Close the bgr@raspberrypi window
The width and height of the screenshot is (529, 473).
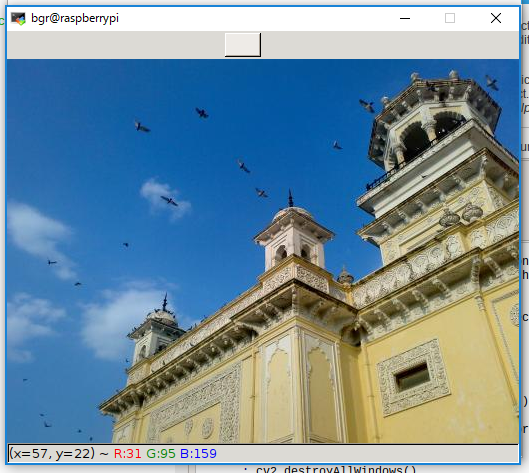pyautogui.click(x=496, y=18)
